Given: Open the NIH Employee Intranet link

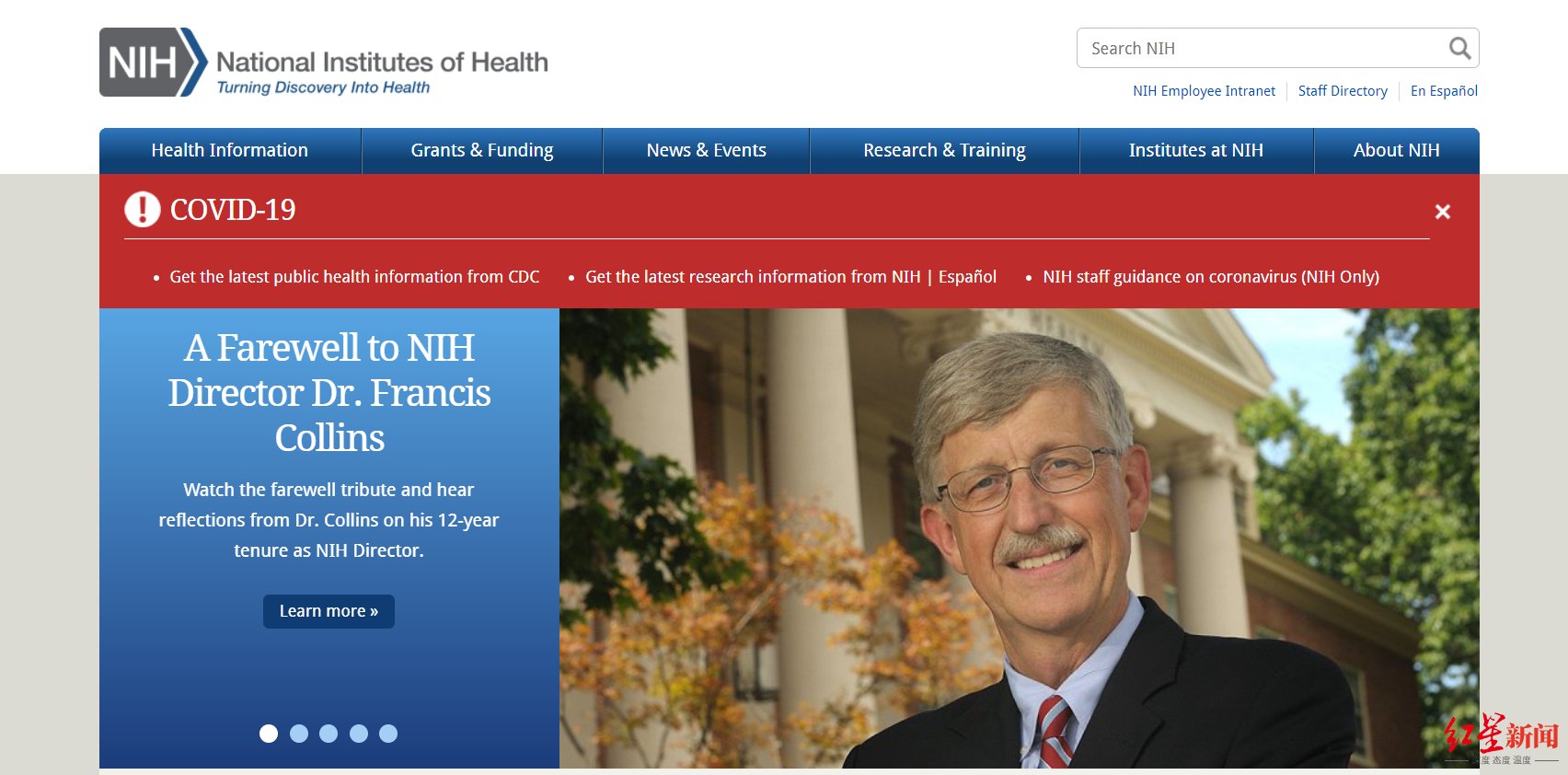Looking at the screenshot, I should click(x=1204, y=90).
